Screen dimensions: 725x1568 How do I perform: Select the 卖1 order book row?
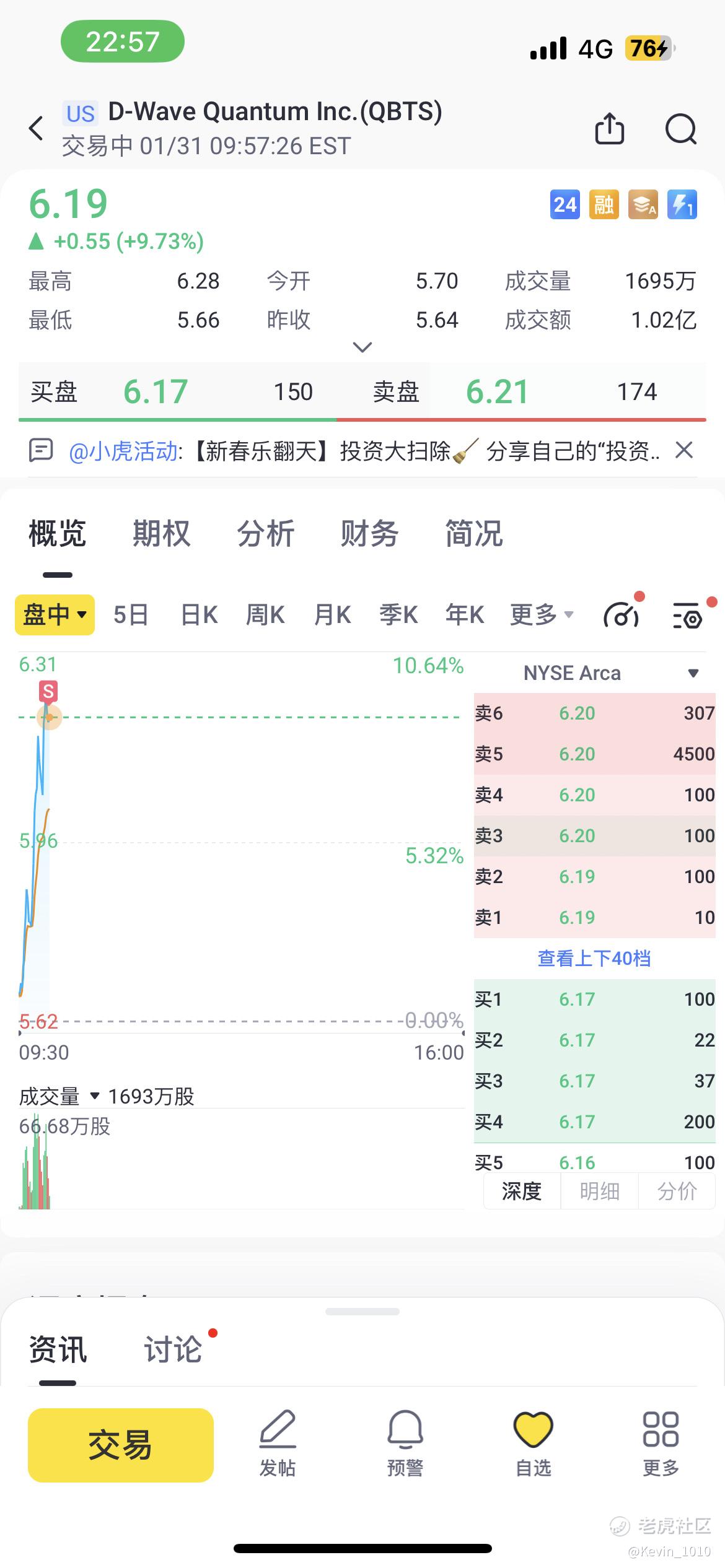595,918
